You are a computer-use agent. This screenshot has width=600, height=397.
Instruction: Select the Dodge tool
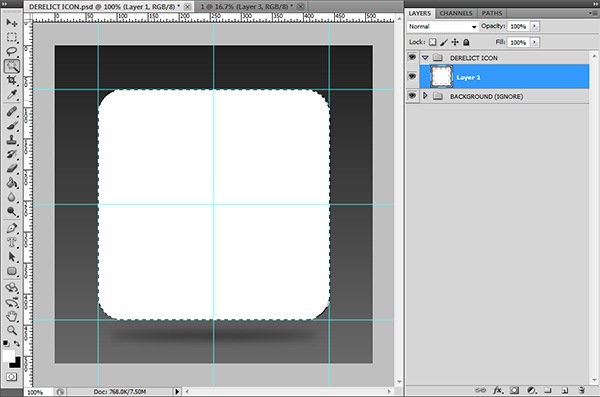pyautogui.click(x=11, y=211)
